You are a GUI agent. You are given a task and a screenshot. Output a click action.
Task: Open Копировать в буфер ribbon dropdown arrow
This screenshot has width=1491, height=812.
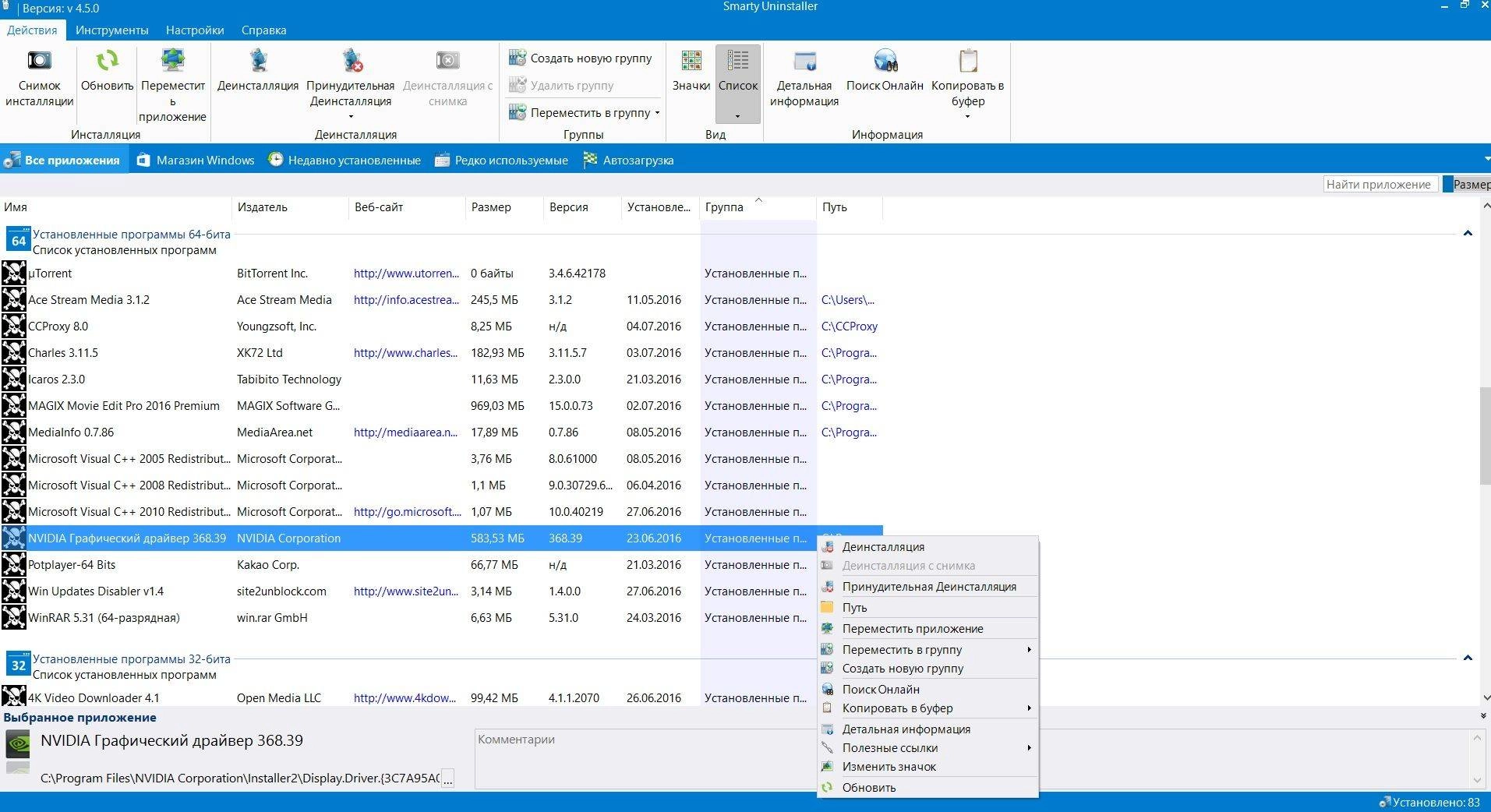[967, 117]
